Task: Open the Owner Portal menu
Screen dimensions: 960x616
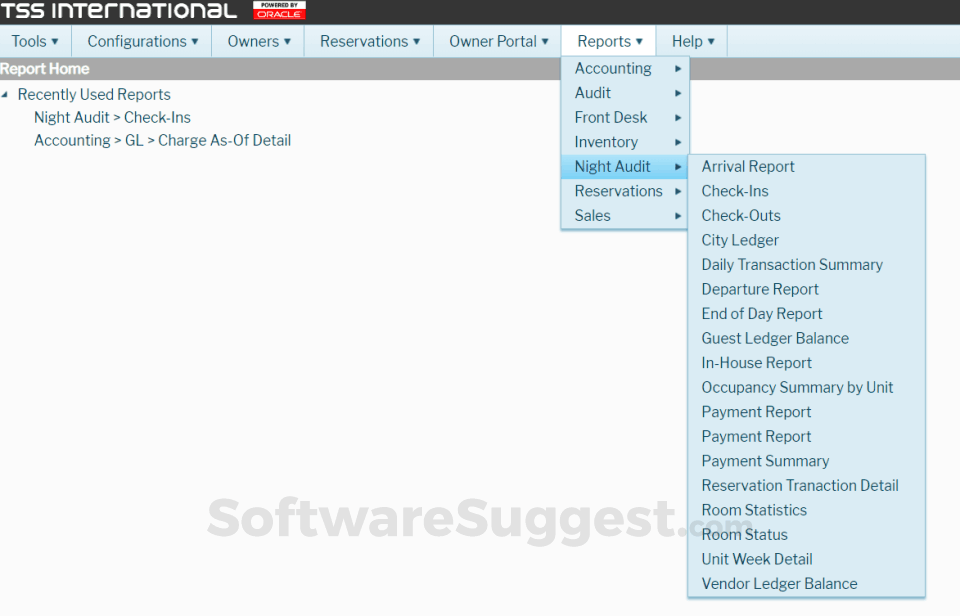Action: [497, 41]
